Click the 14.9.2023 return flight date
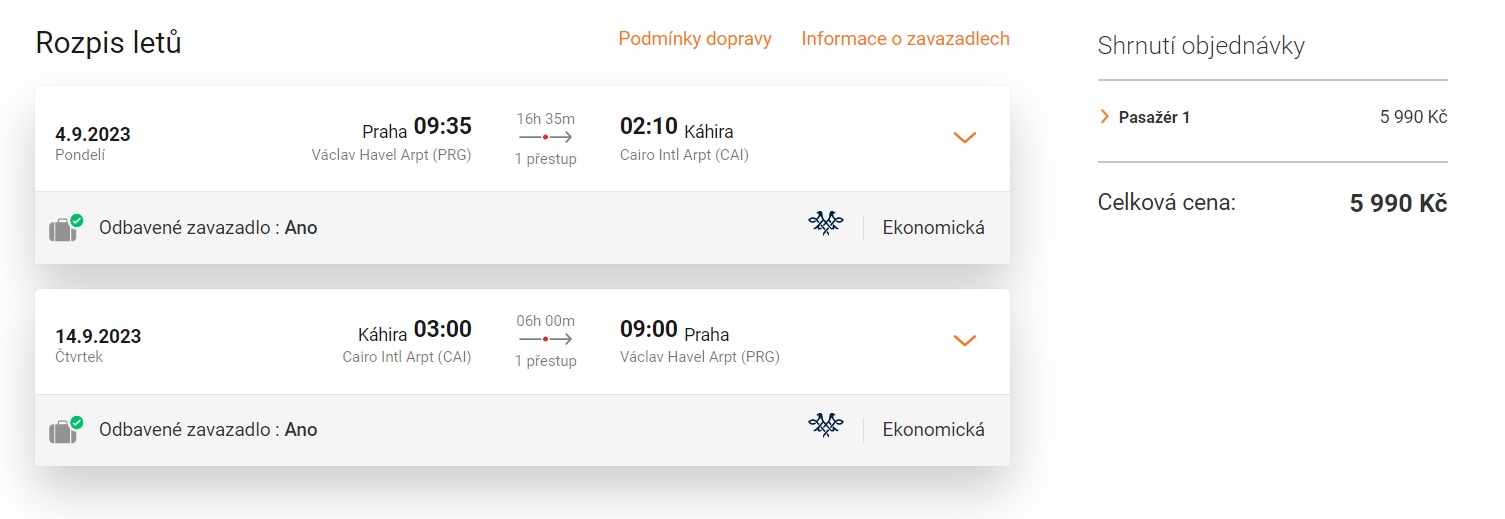Image resolution: width=1505 pixels, height=519 pixels. pos(98,336)
